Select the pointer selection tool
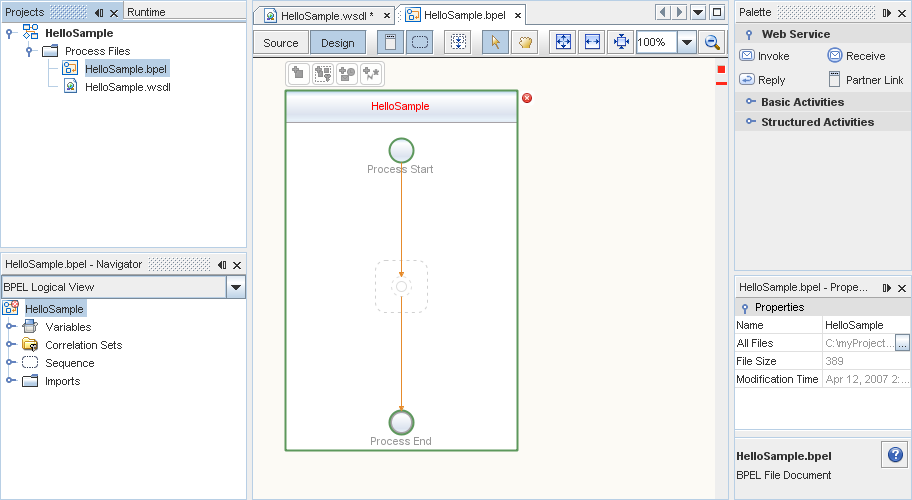This screenshot has height=500, width=912. click(495, 43)
